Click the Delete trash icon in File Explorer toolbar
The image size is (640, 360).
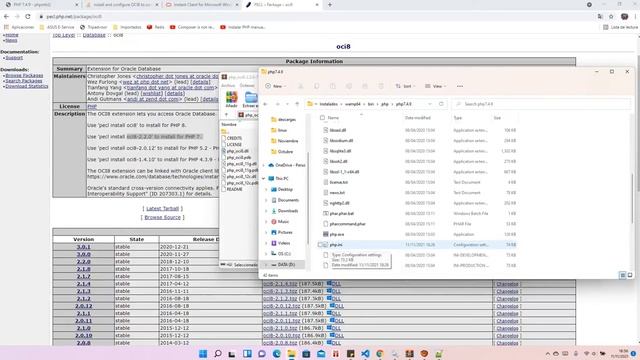(x=381, y=86)
